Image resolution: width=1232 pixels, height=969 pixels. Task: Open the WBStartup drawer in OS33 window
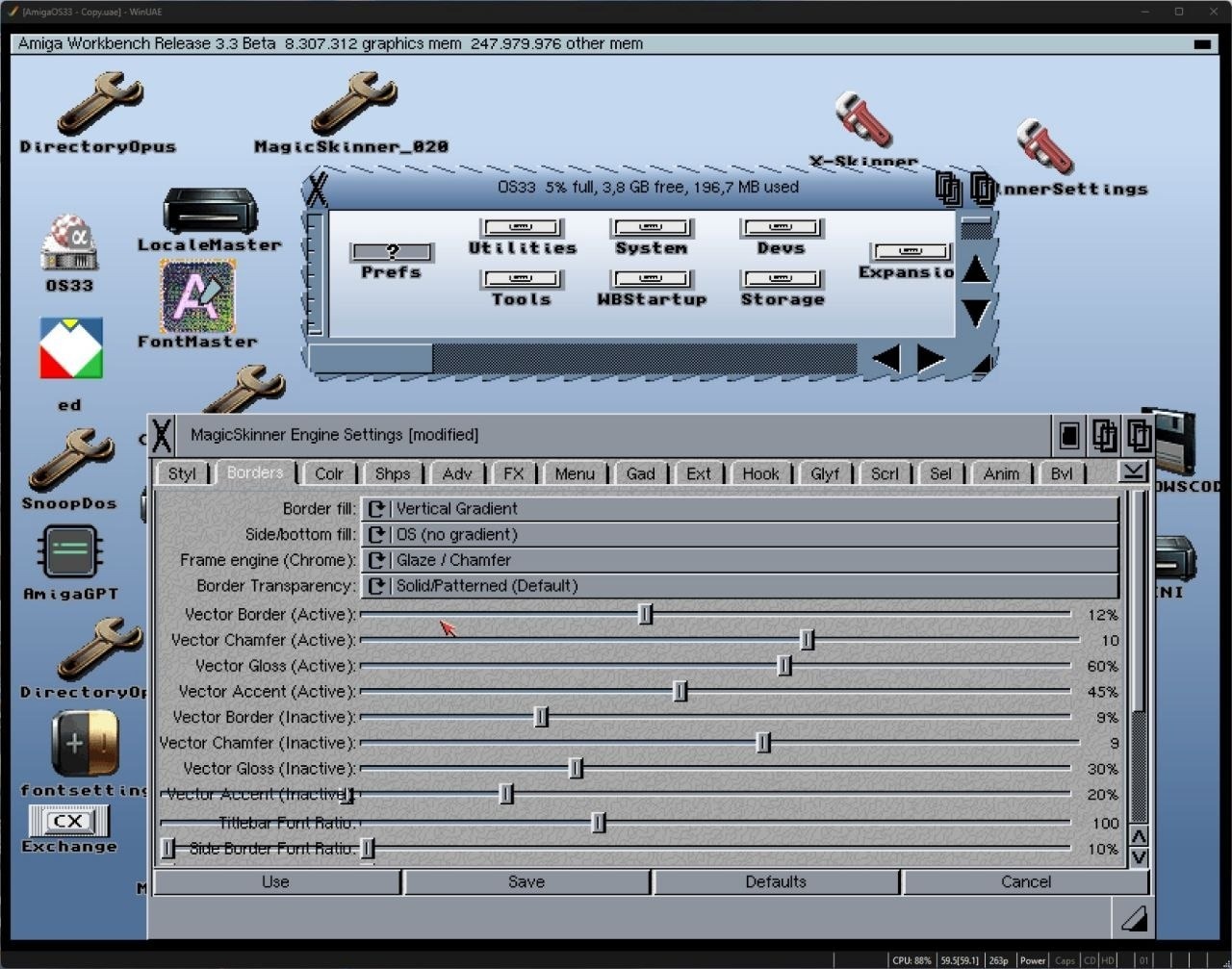652,279
